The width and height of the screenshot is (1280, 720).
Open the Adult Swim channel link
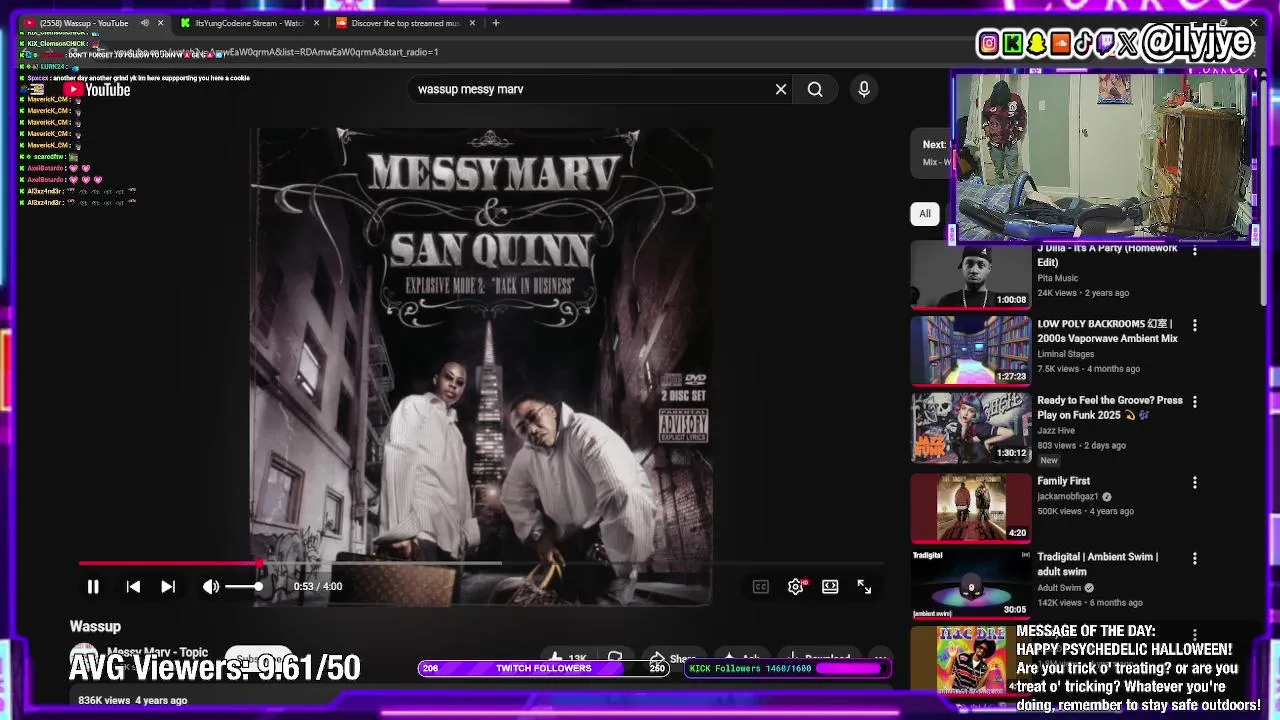(1059, 588)
